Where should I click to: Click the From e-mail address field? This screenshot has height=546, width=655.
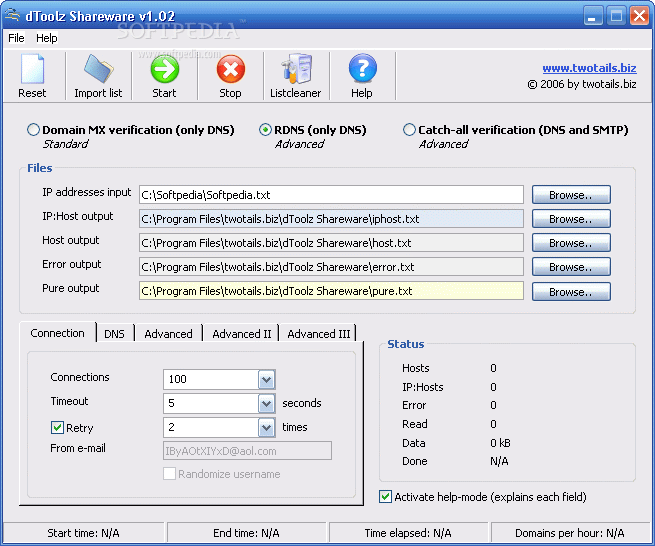[247, 451]
